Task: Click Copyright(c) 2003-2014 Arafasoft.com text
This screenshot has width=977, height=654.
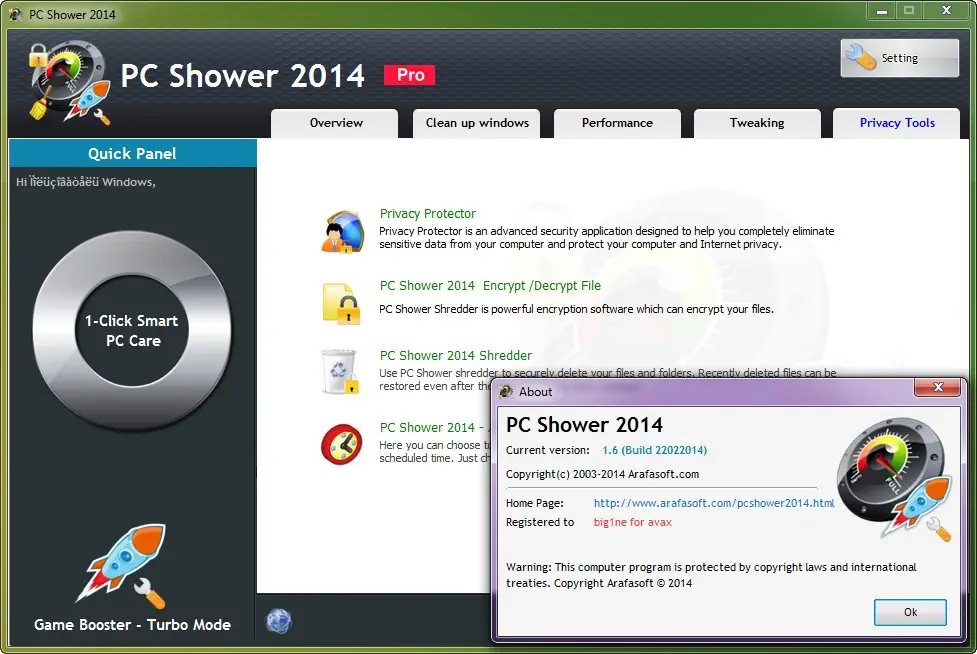Action: tap(602, 474)
